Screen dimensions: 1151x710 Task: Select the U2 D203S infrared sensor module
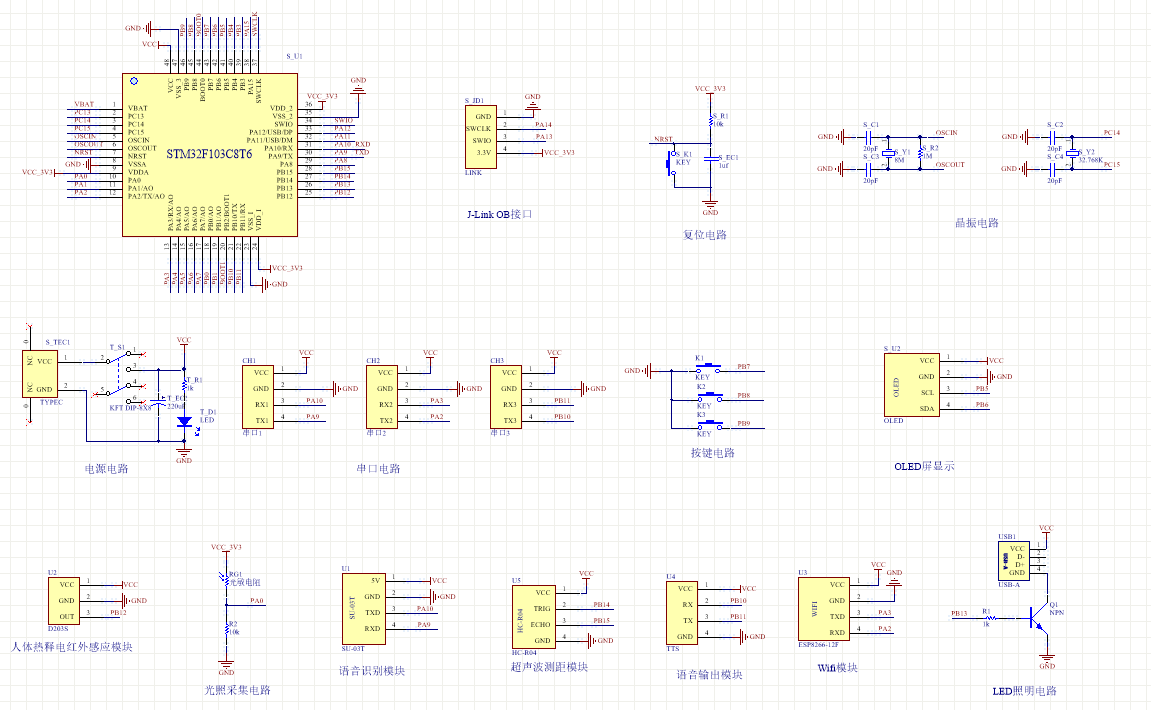click(x=64, y=601)
